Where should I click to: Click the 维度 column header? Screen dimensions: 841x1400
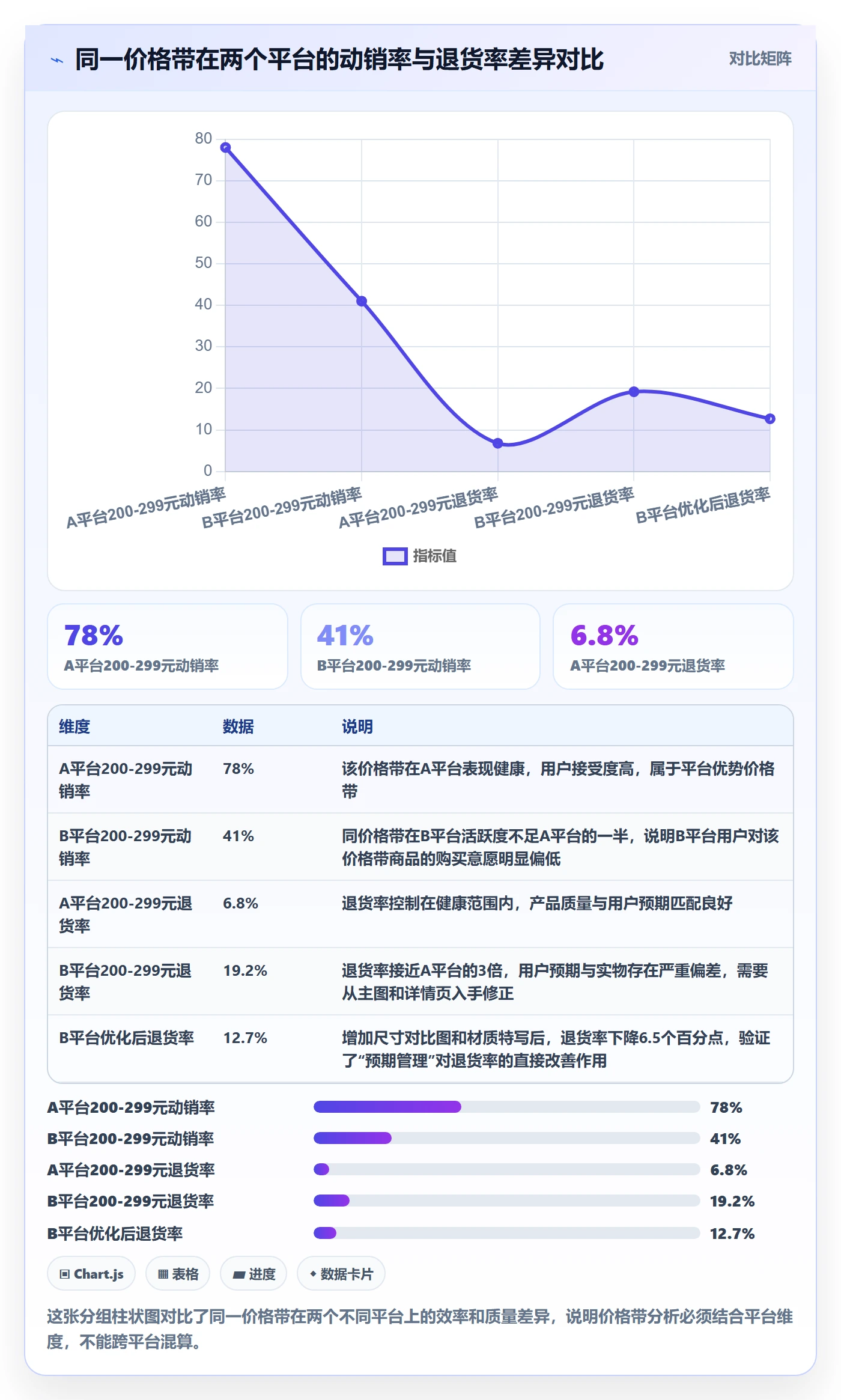point(74,726)
